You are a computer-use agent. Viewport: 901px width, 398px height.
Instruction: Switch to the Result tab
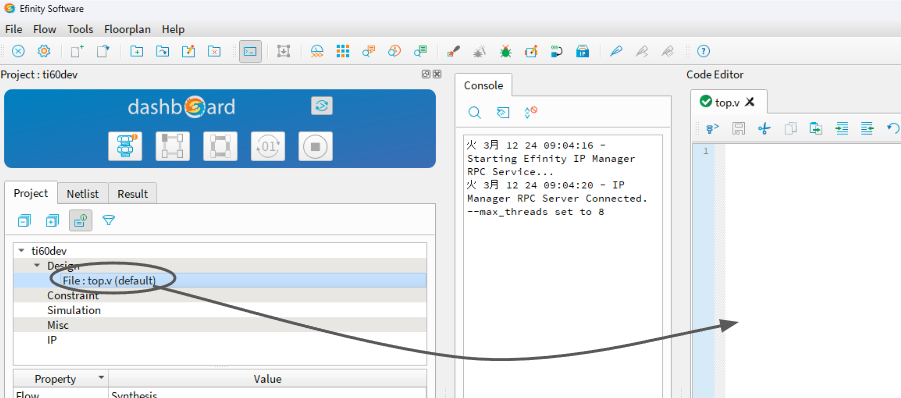click(x=133, y=194)
